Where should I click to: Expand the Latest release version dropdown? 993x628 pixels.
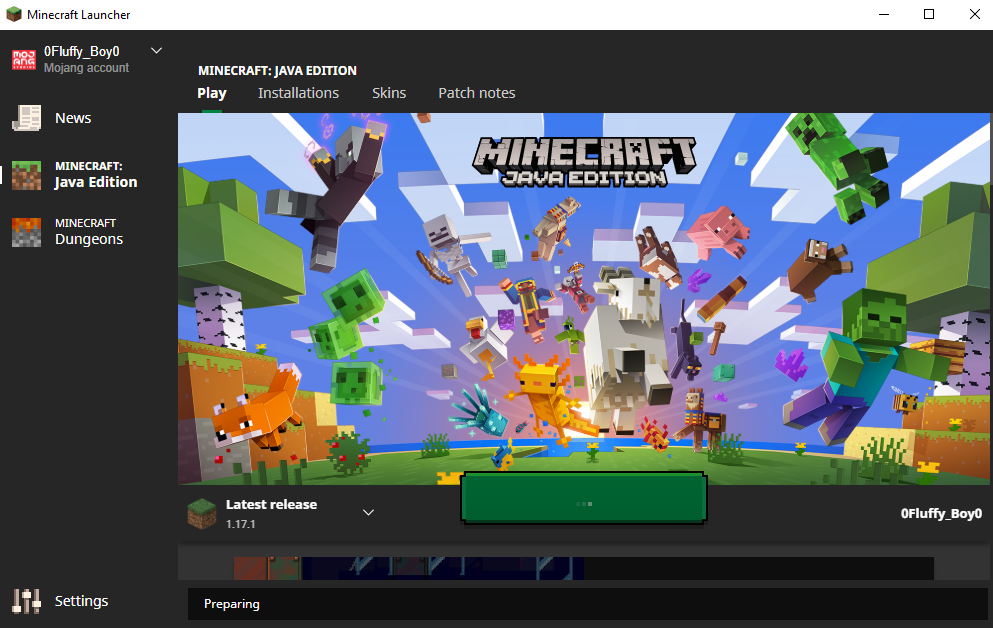[369, 512]
